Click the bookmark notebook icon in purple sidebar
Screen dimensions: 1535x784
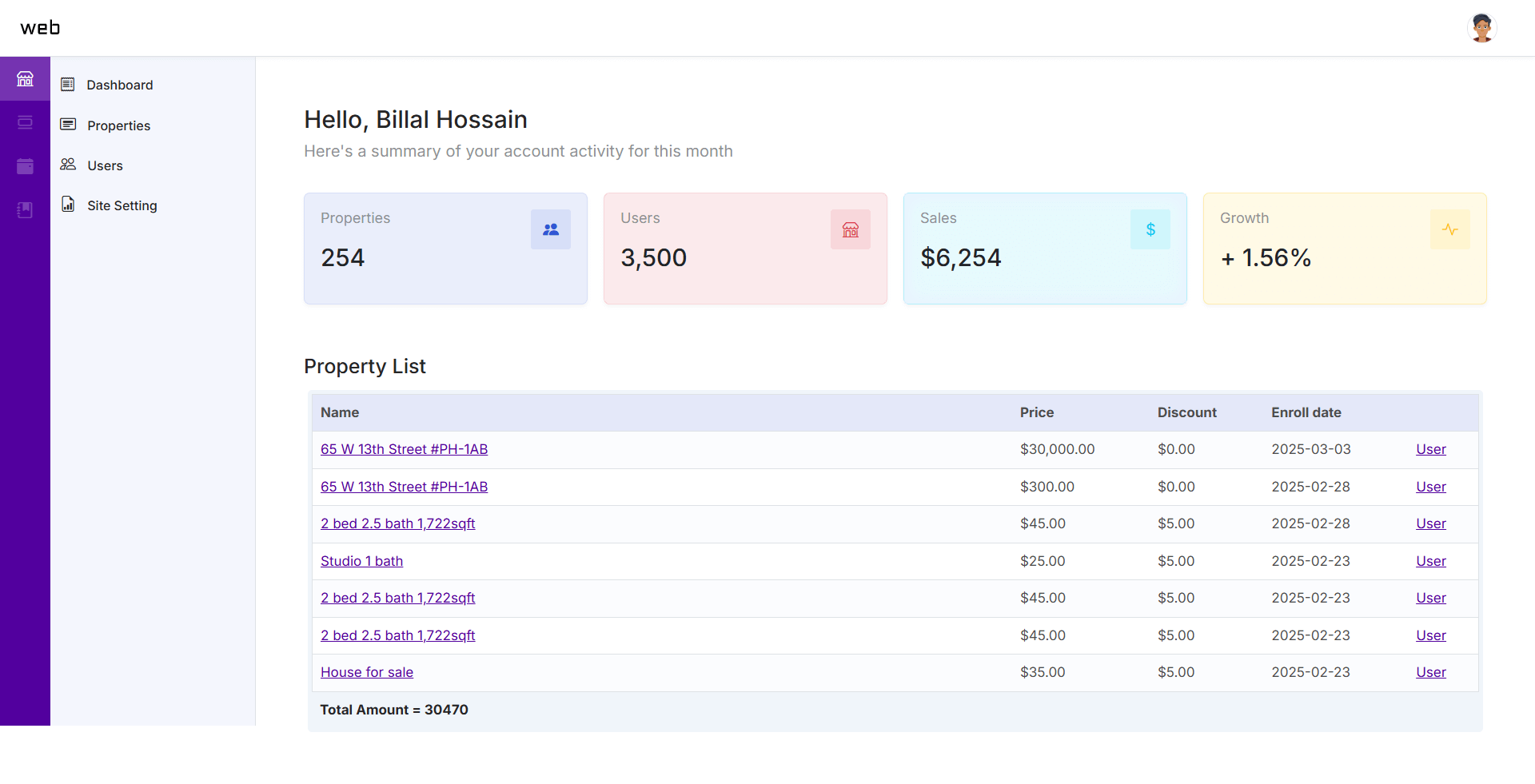click(25, 210)
